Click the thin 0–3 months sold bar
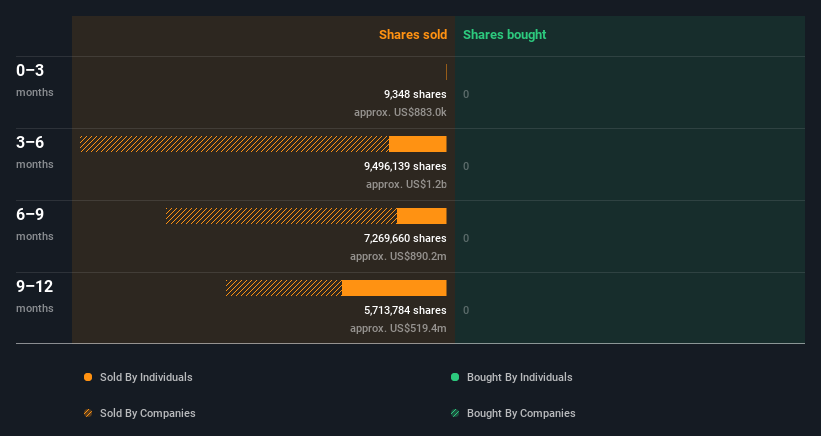The image size is (821, 436). click(446, 72)
